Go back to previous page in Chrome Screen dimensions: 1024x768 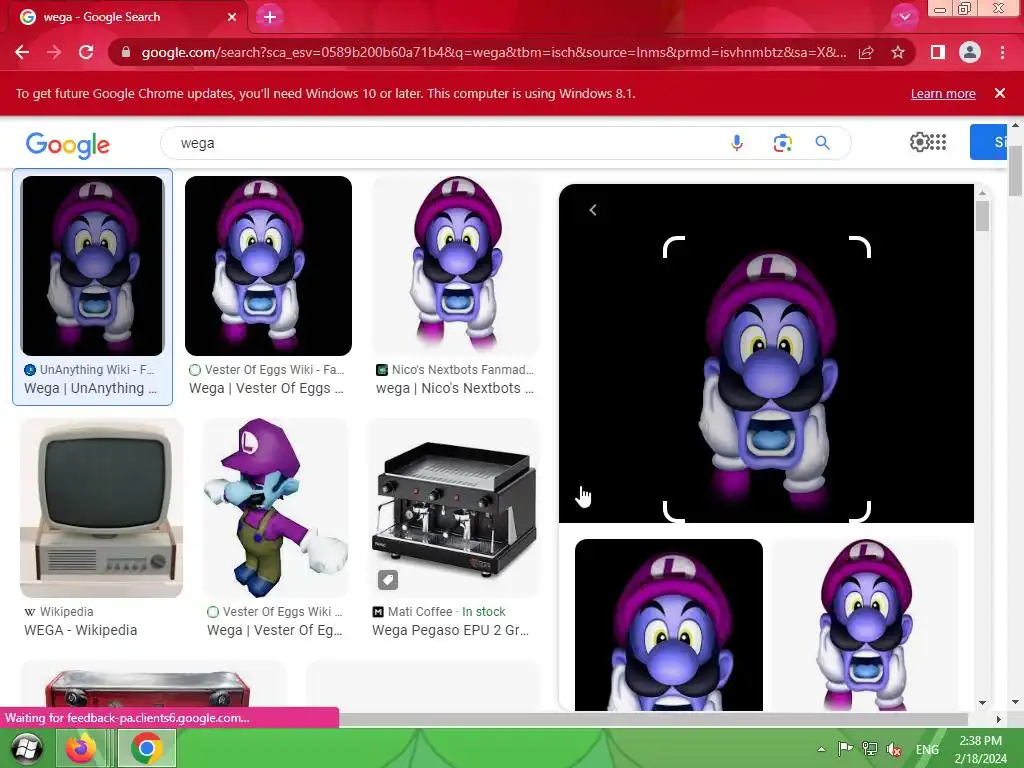tap(22, 52)
